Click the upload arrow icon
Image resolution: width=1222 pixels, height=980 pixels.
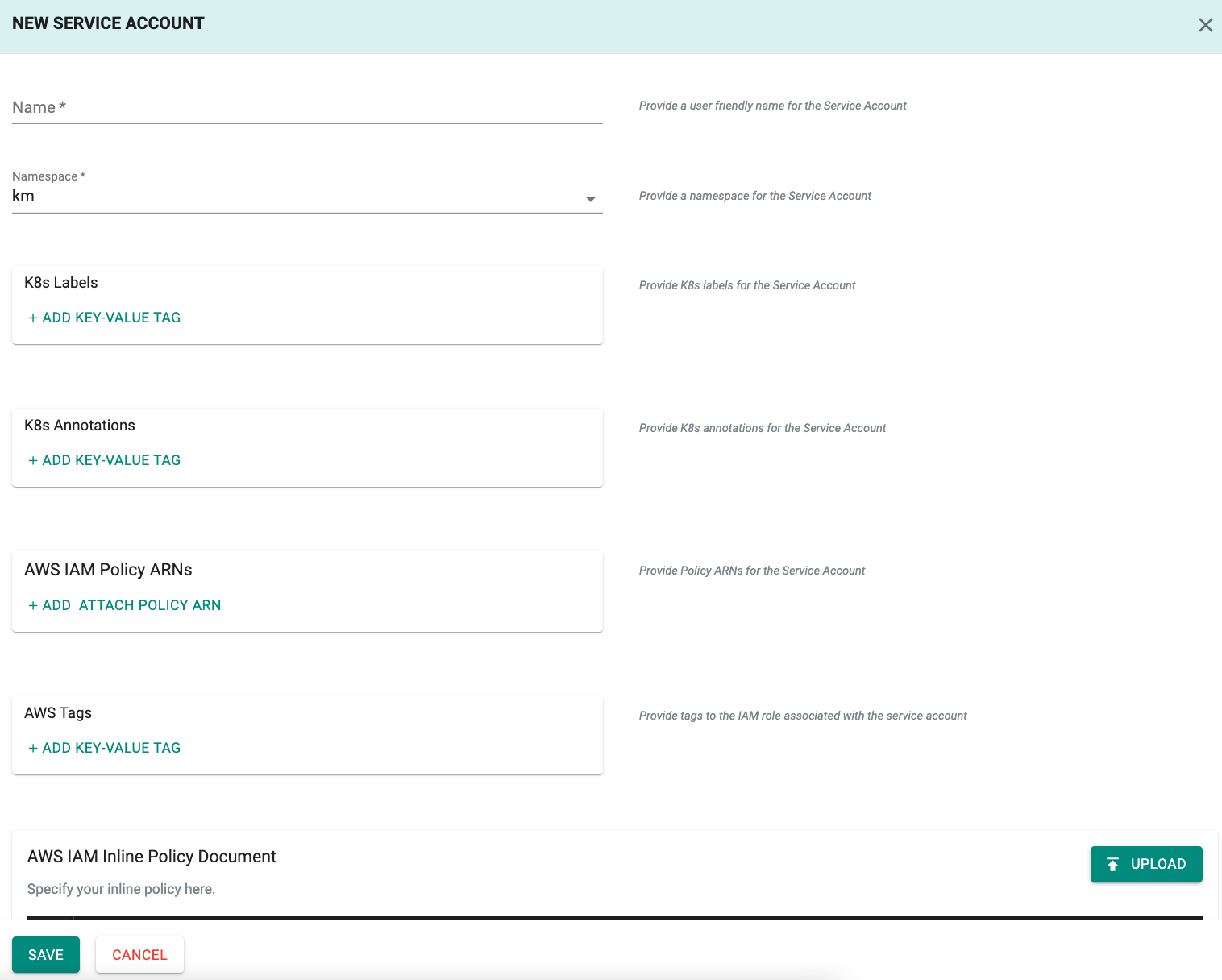[1112, 864]
